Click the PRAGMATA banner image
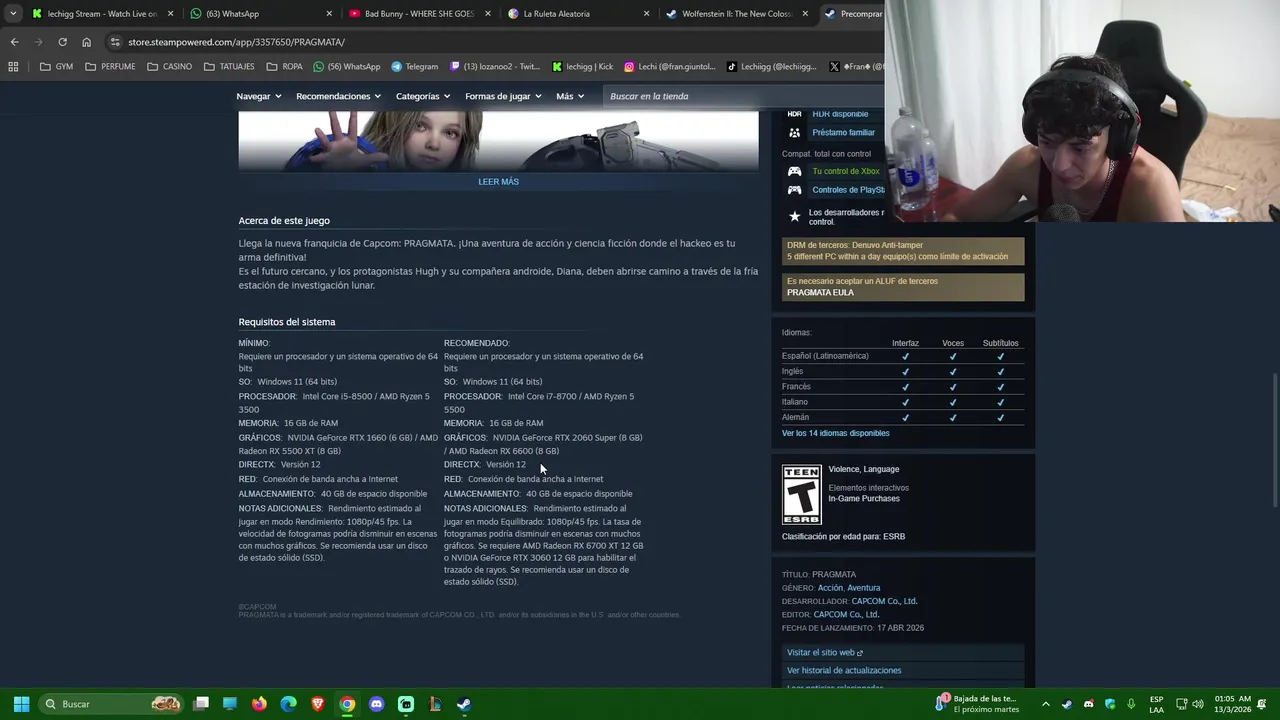Screen dimensions: 1280x720 [498, 142]
